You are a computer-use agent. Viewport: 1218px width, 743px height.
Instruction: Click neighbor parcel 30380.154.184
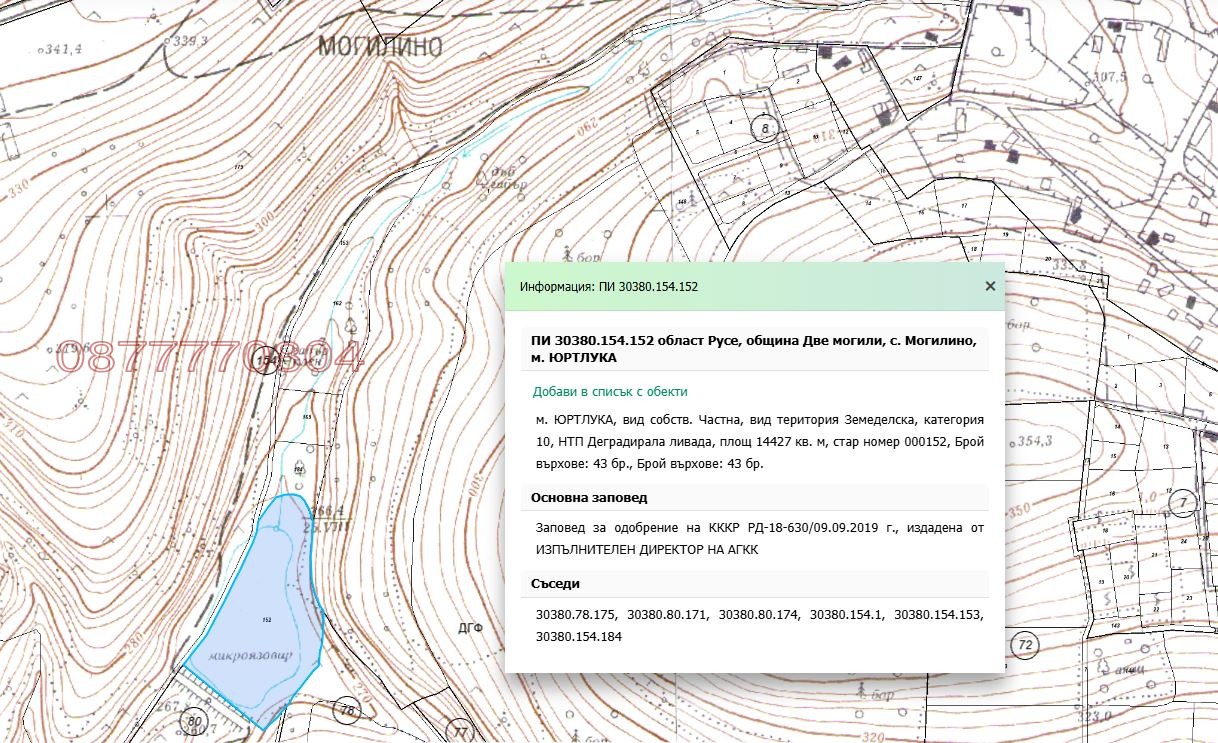click(579, 635)
